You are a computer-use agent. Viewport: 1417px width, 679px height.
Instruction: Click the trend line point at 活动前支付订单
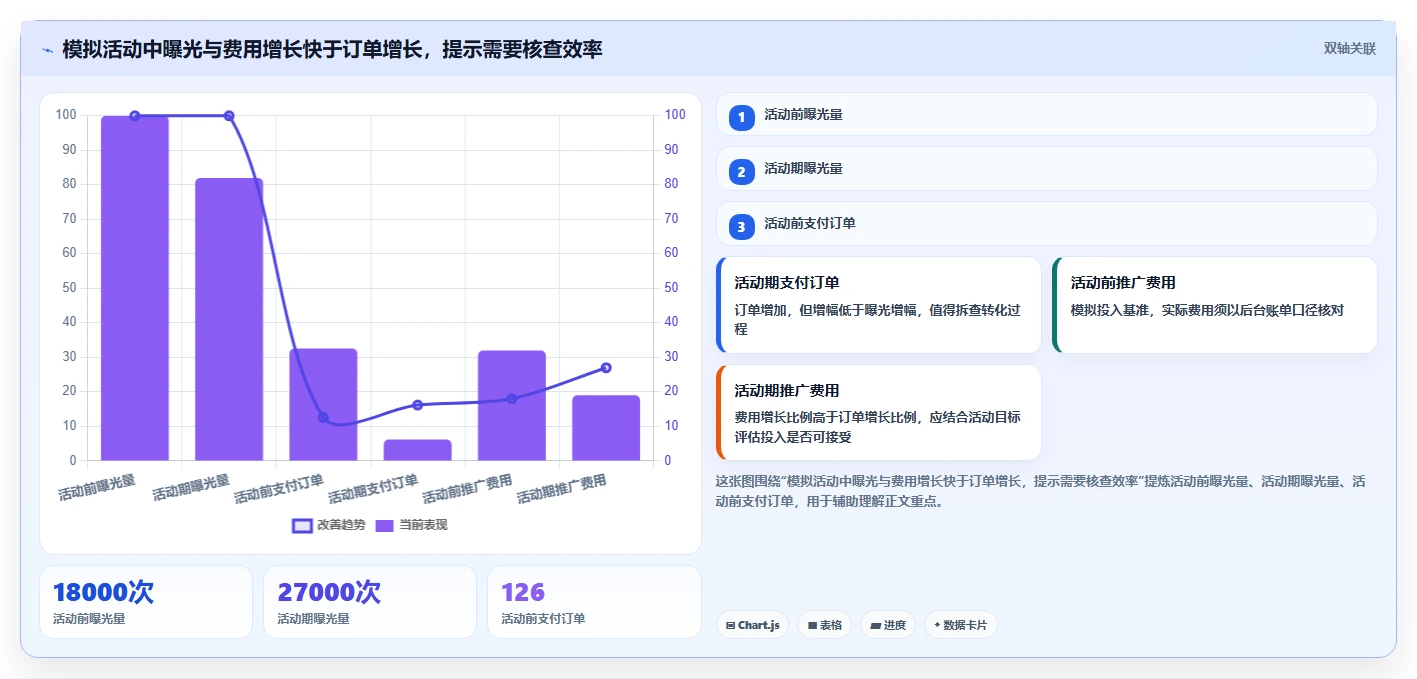(x=323, y=418)
